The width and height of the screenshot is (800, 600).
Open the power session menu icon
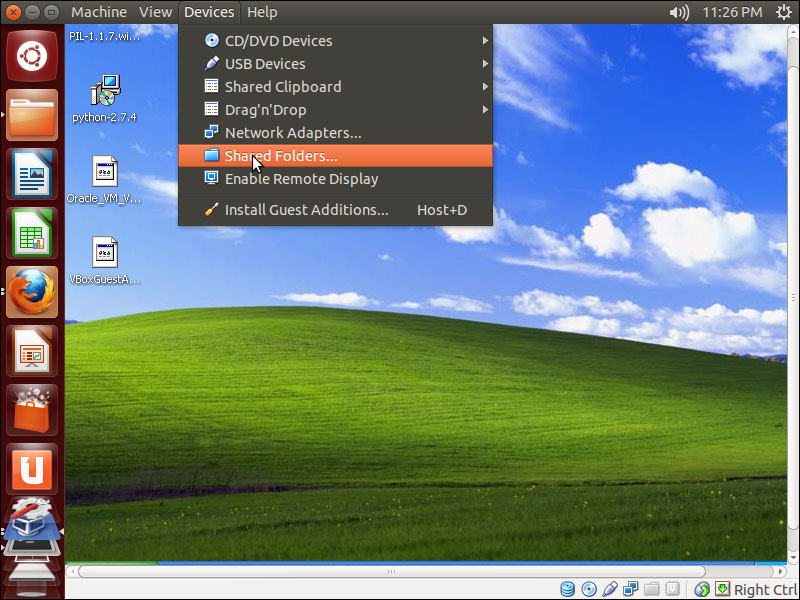click(x=784, y=12)
